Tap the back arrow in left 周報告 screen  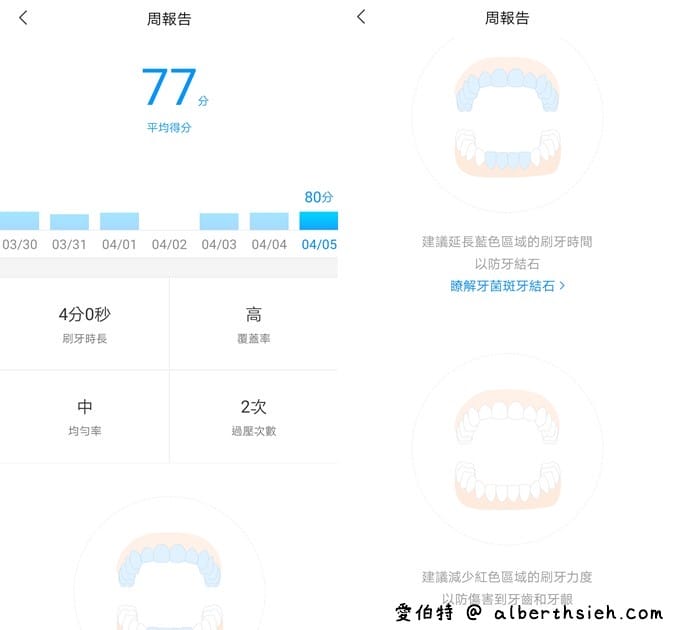(23, 18)
